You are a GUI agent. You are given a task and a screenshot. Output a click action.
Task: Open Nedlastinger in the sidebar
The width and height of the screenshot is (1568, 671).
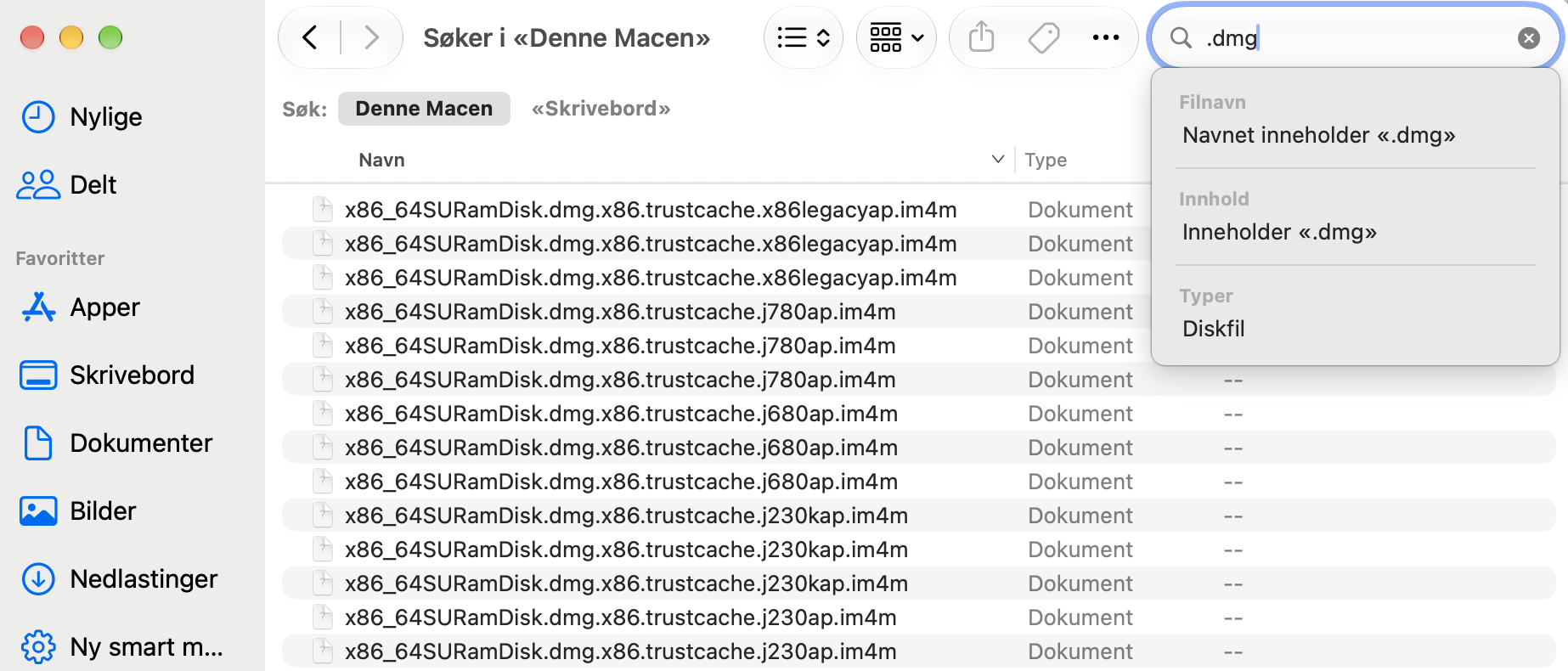[x=144, y=579]
